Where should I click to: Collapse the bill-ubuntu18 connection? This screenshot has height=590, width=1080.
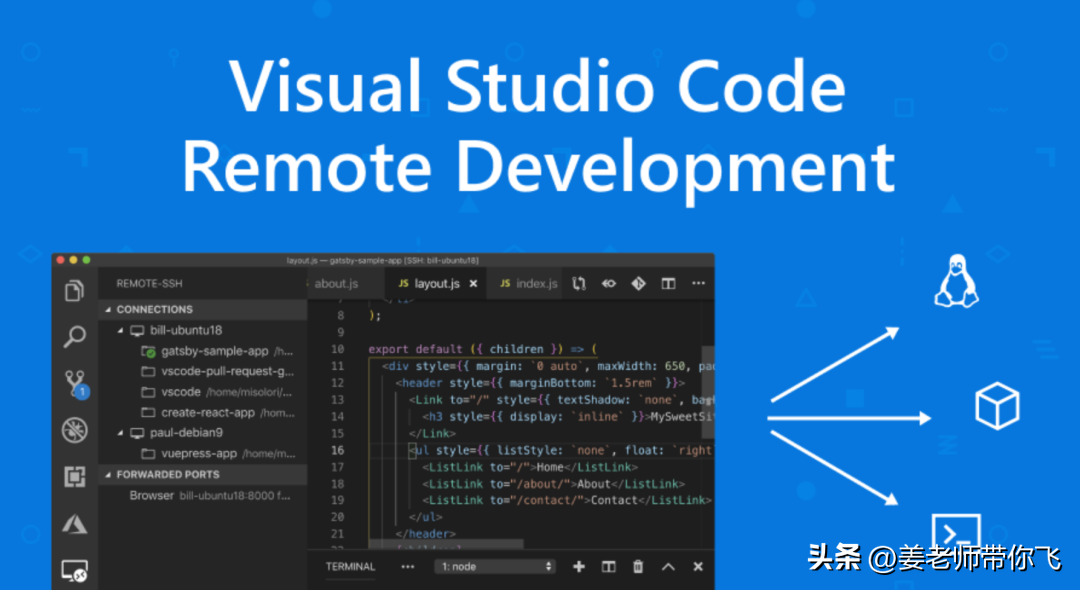click(122, 330)
